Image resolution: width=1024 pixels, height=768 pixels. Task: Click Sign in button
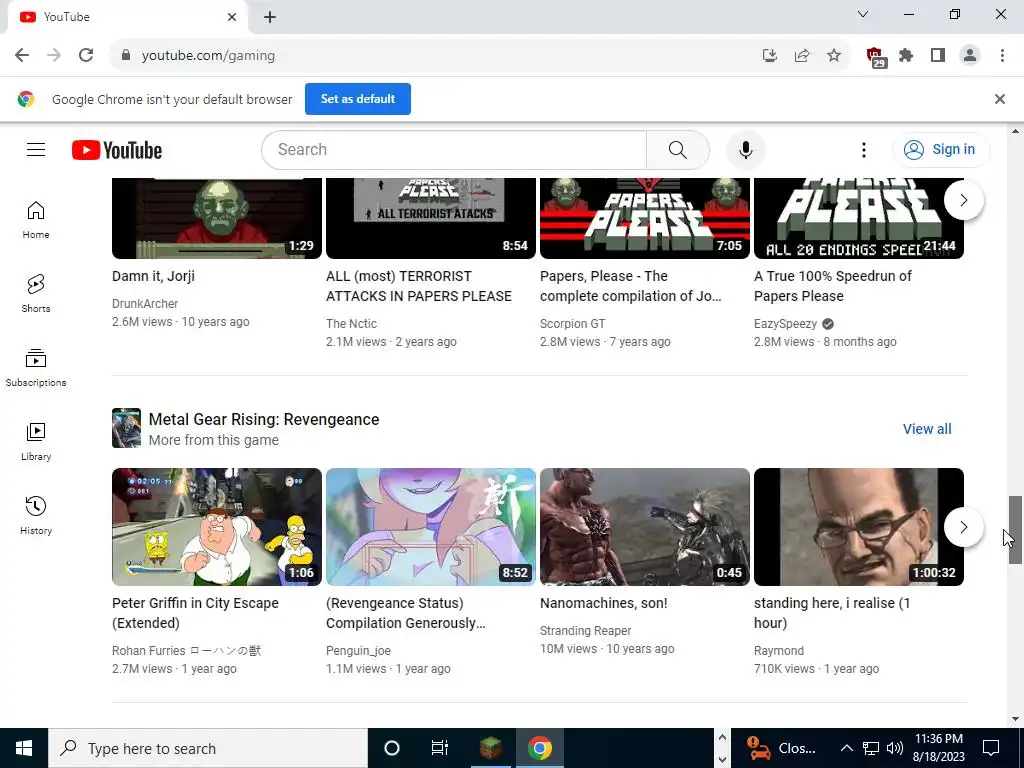(941, 150)
